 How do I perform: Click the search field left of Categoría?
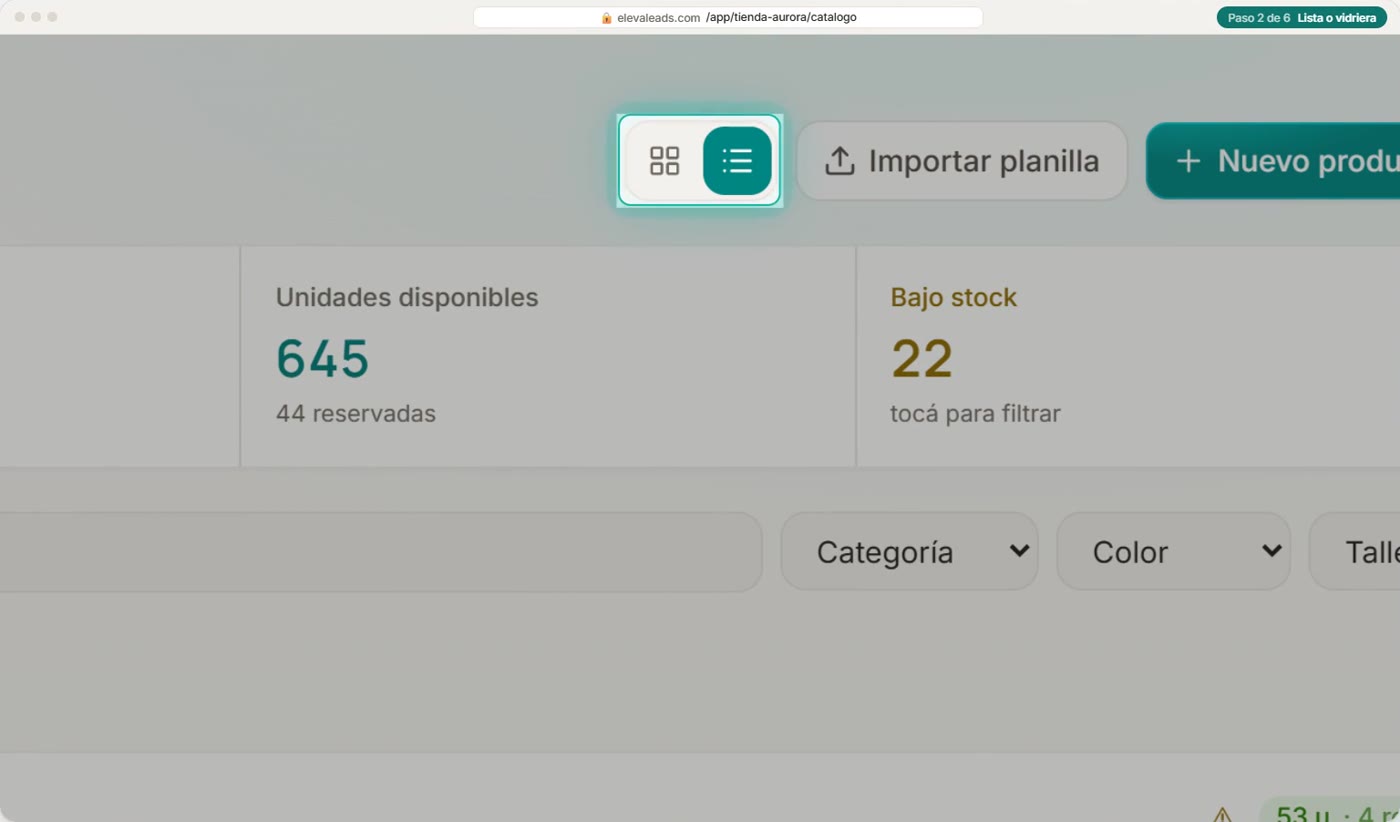pos(380,551)
